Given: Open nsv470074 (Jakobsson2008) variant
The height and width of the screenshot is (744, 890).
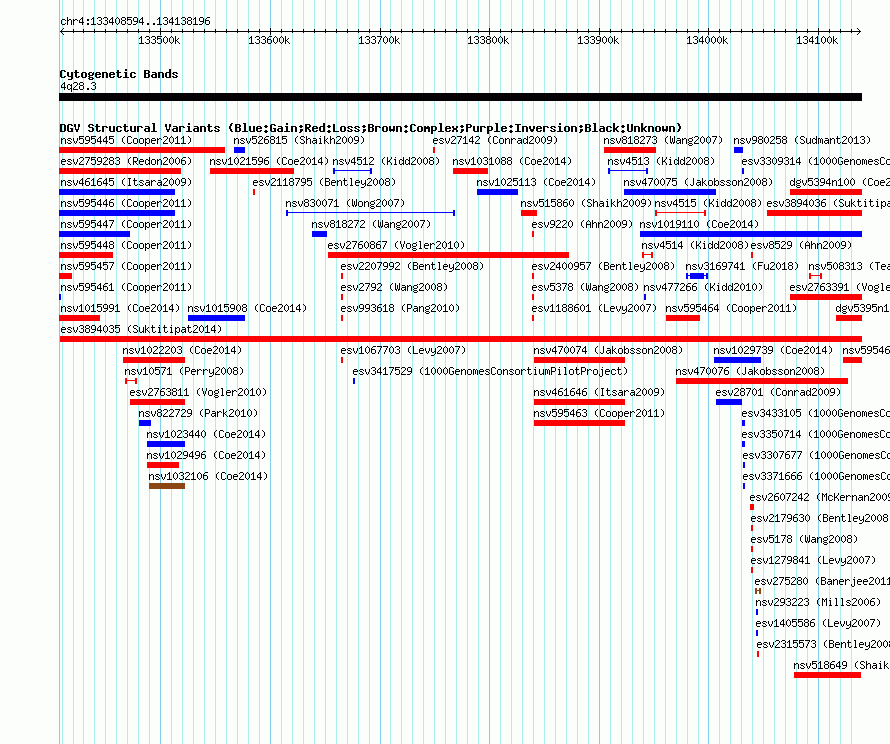Looking at the screenshot, I should pyautogui.click(x=579, y=360).
